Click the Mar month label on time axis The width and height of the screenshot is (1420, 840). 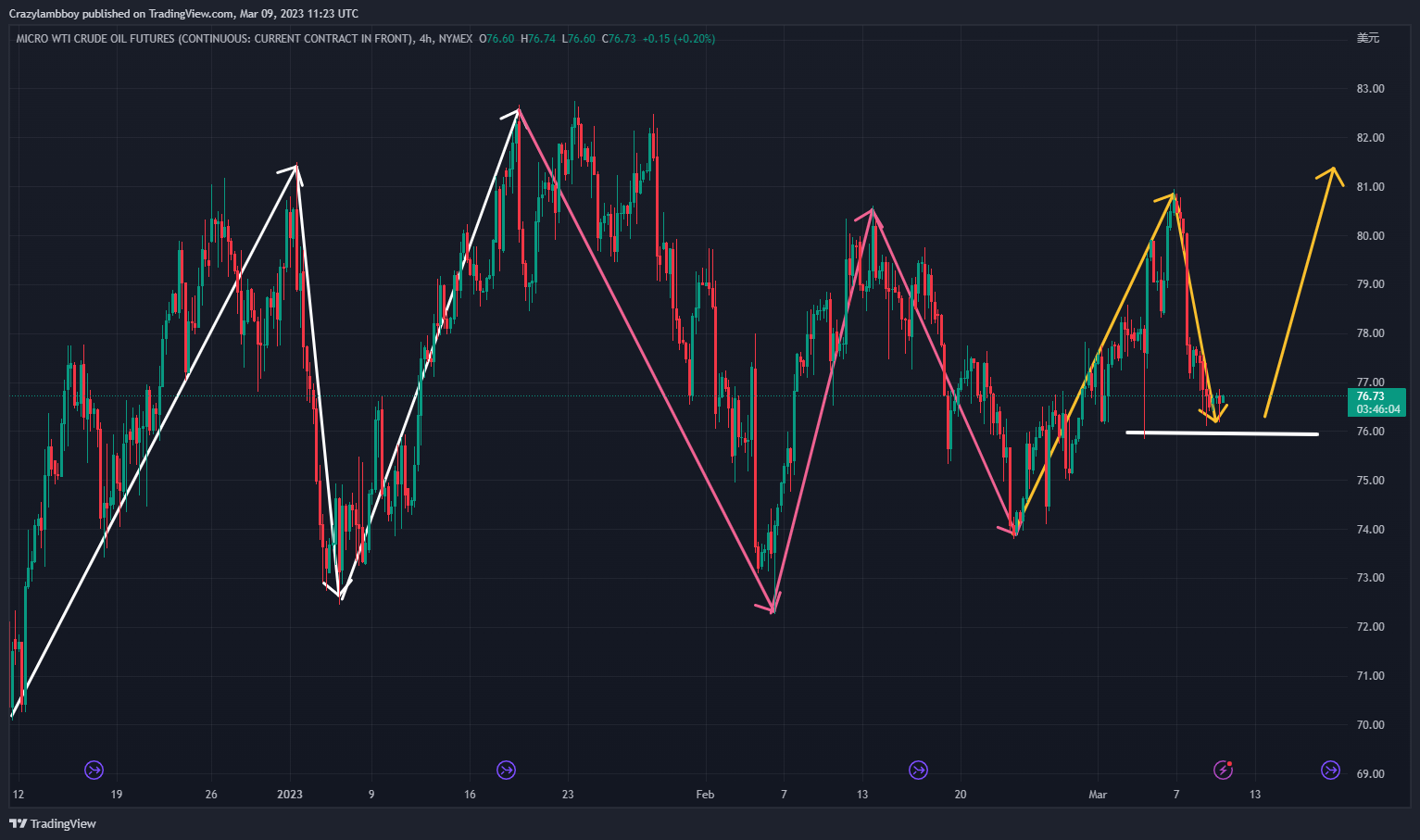click(1098, 795)
